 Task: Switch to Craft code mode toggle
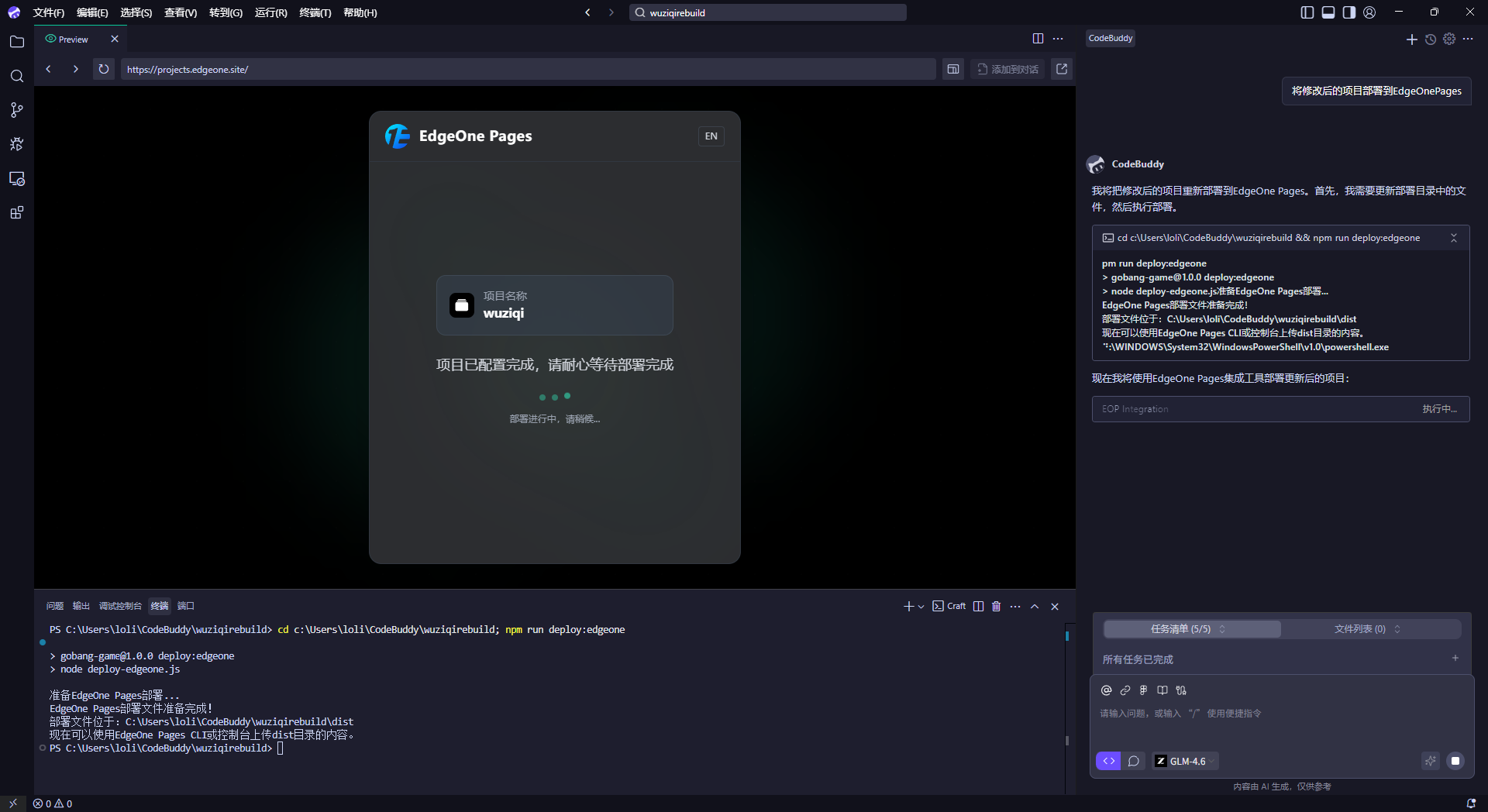(1108, 761)
